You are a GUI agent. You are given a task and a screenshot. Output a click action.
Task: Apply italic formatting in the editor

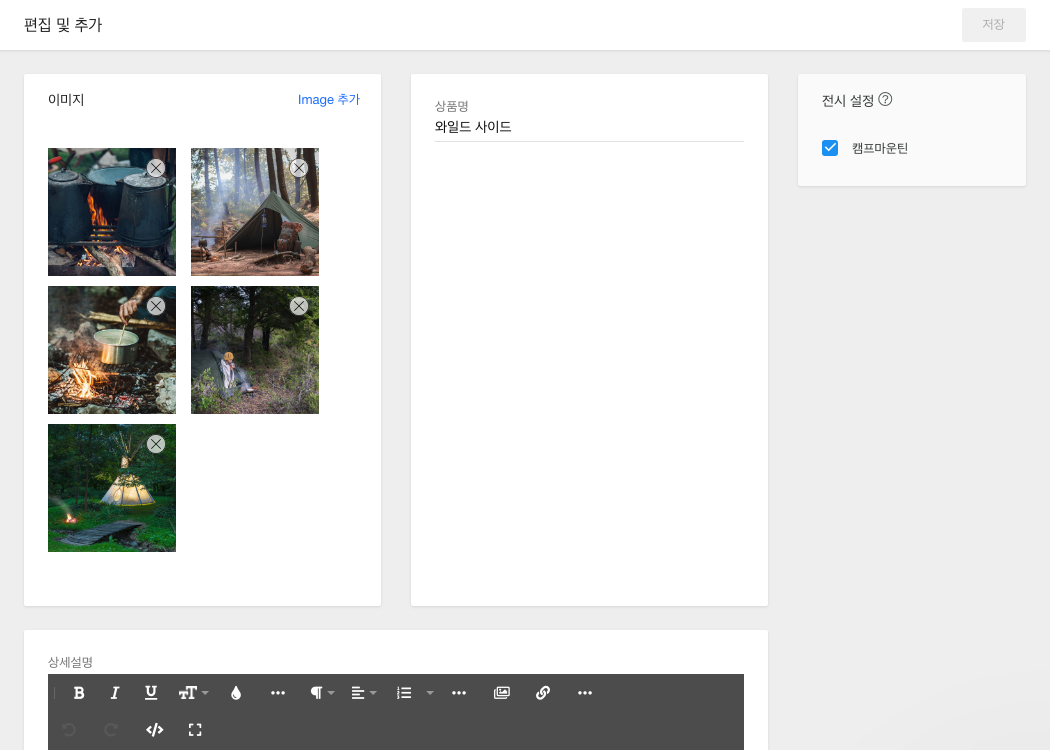point(115,693)
